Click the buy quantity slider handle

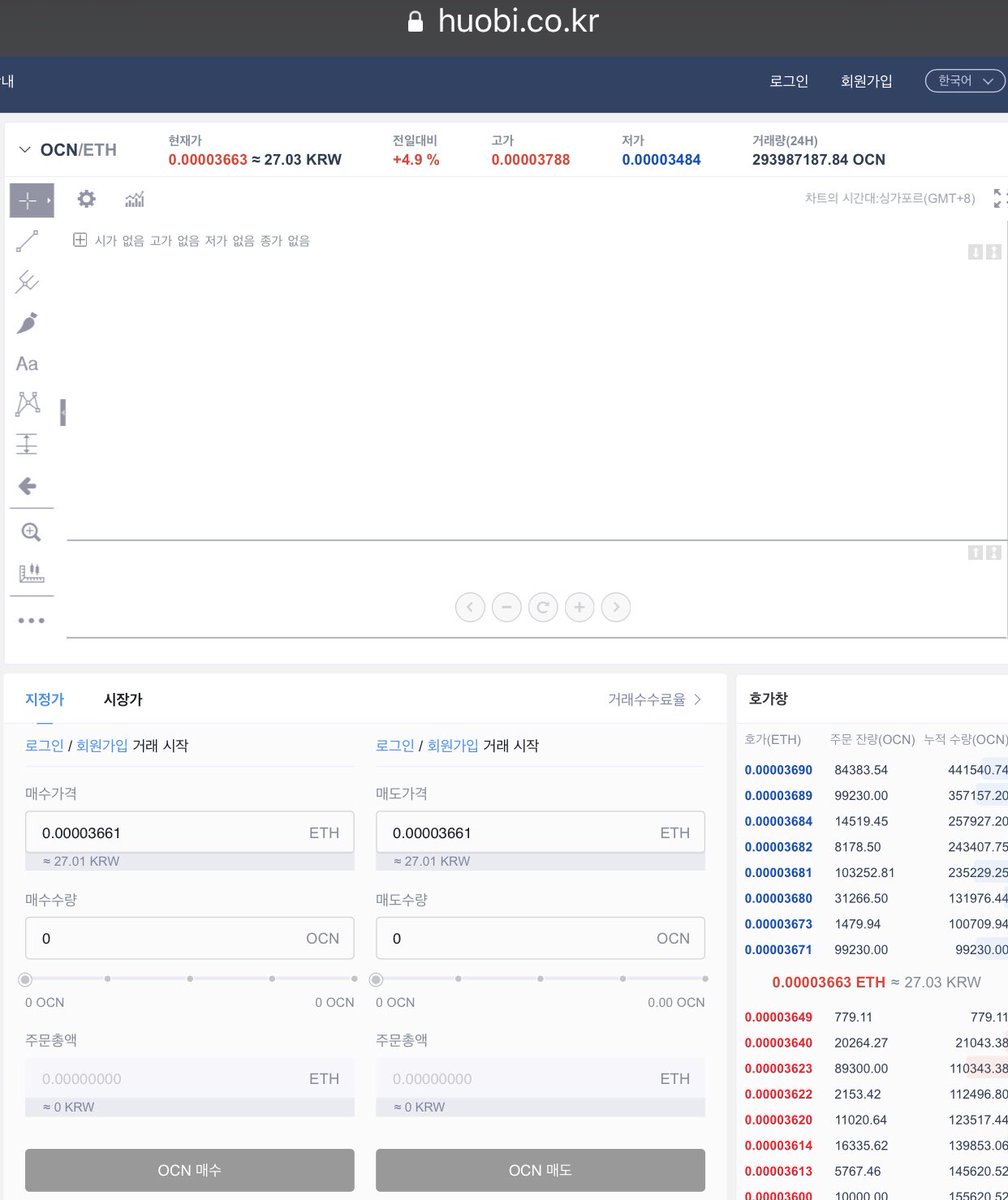click(x=25, y=979)
